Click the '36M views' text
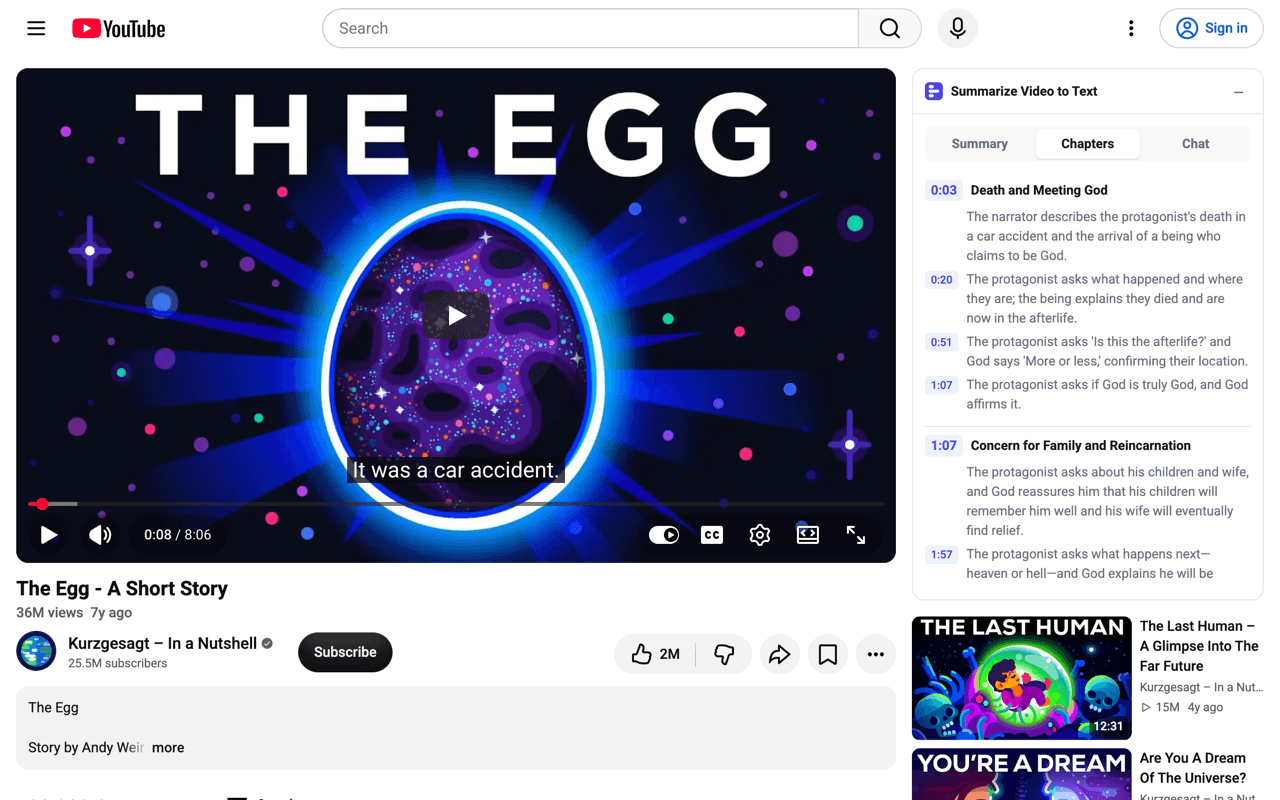1280x800 pixels. [x=49, y=612]
